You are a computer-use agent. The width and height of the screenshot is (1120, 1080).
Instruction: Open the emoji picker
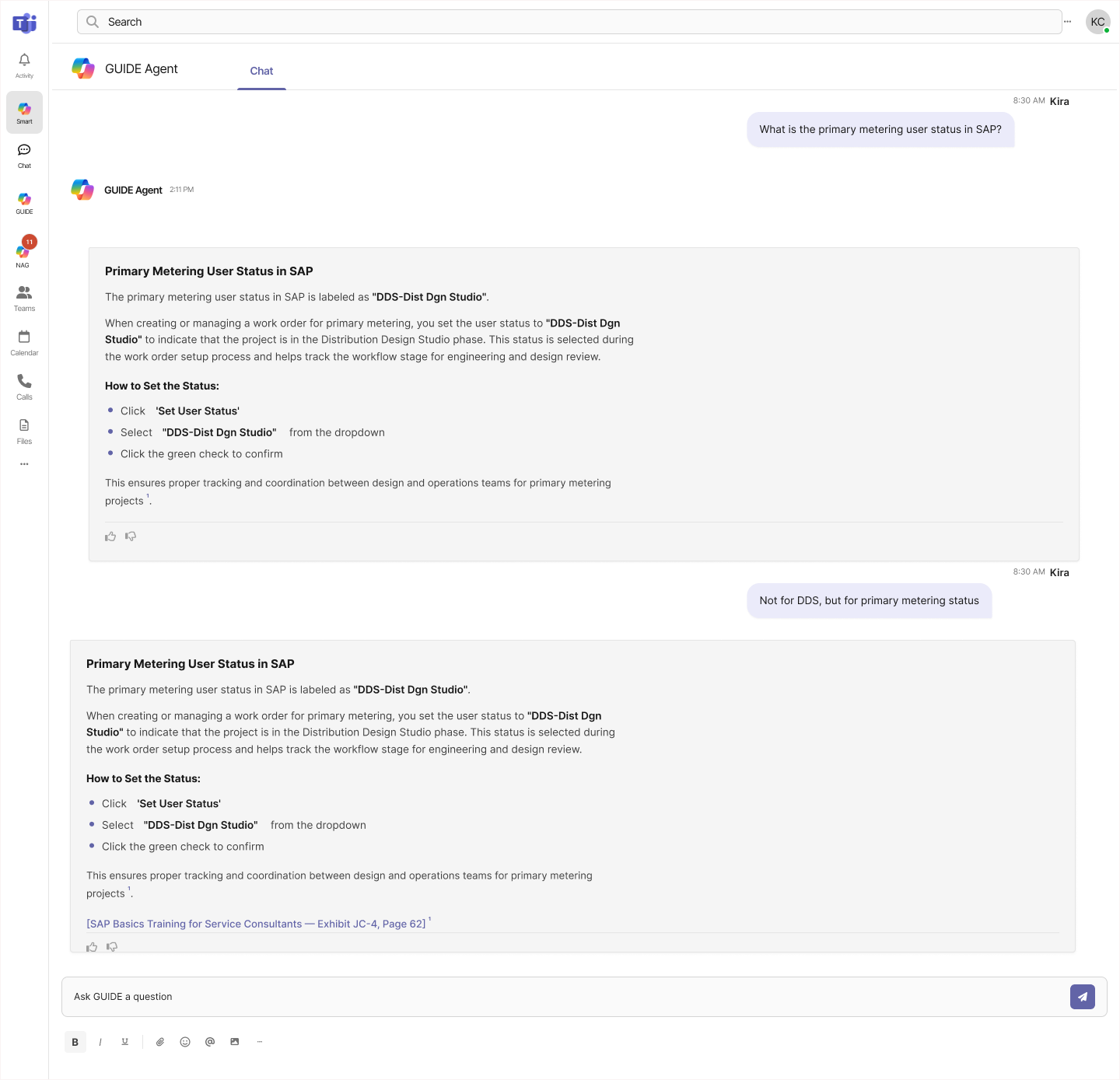185,1042
